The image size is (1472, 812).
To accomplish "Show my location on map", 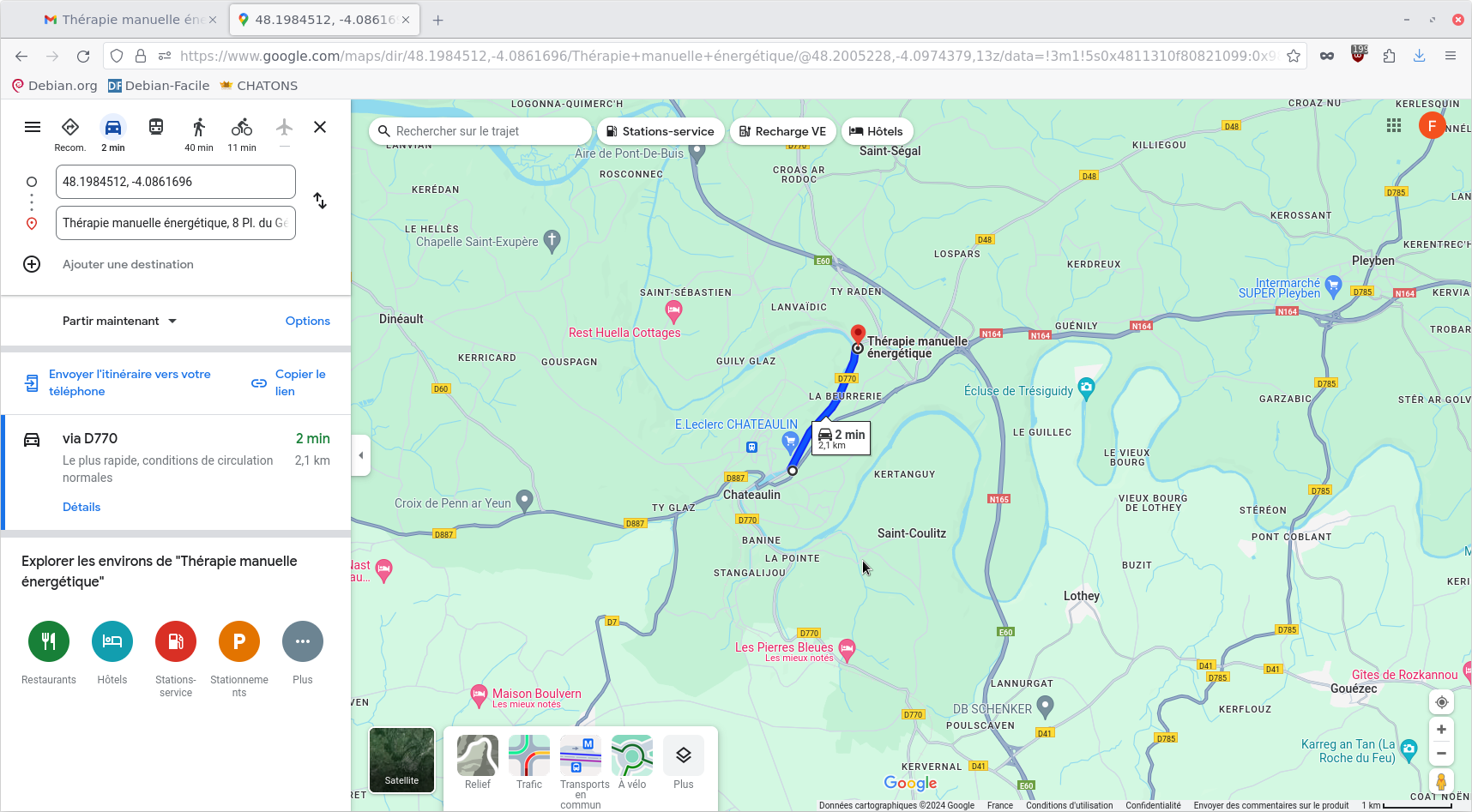I will coord(1441,702).
